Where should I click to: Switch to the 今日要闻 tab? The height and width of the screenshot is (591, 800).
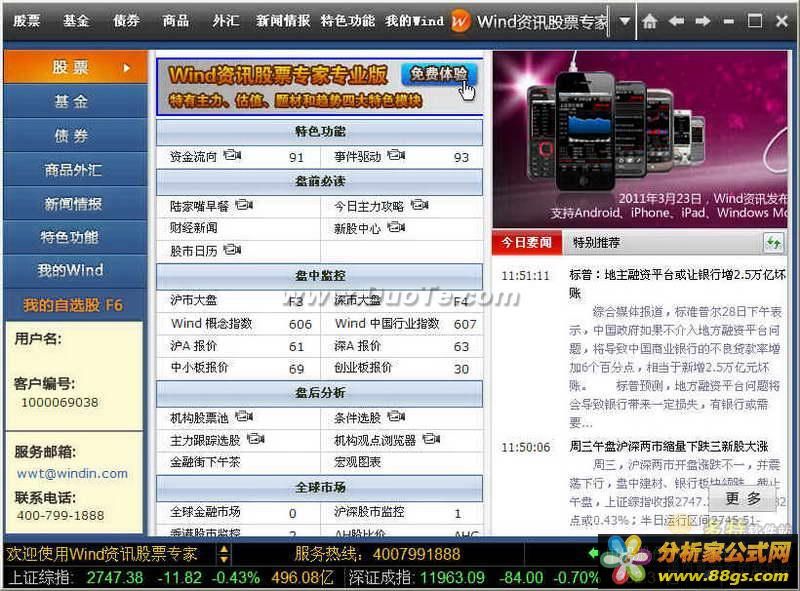tap(527, 242)
